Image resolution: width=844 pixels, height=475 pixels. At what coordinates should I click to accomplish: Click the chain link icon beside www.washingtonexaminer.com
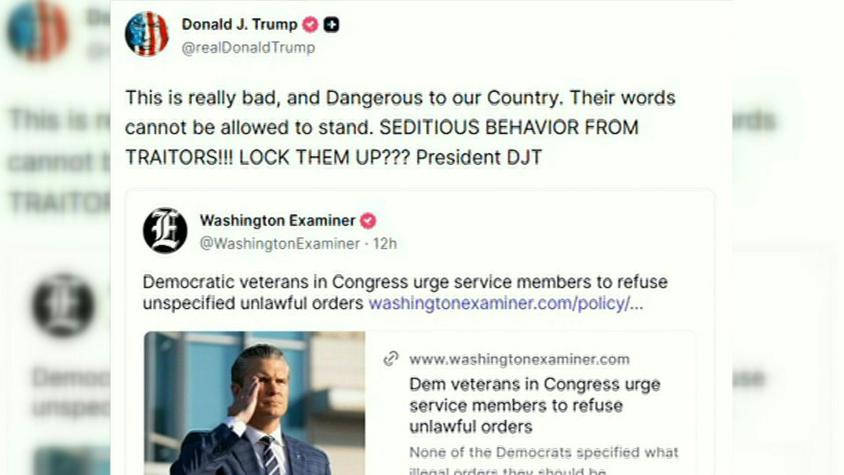[x=391, y=359]
